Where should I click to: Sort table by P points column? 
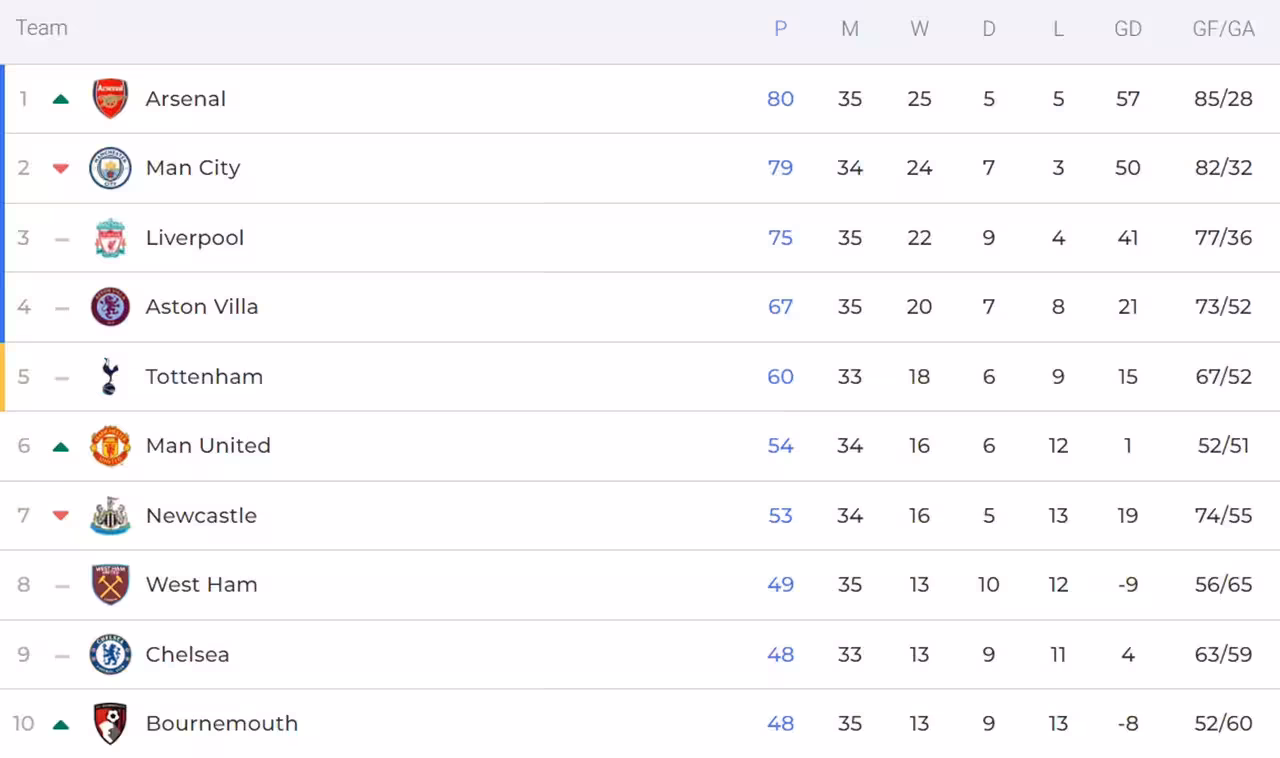click(780, 29)
